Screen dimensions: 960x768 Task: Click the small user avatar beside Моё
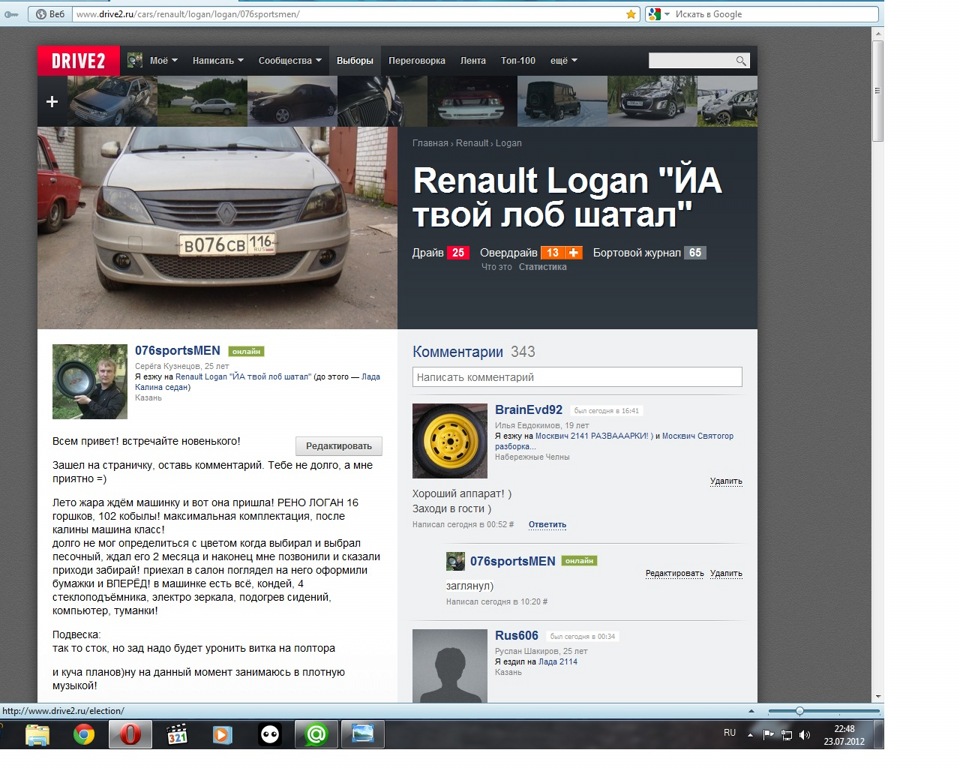(135, 60)
